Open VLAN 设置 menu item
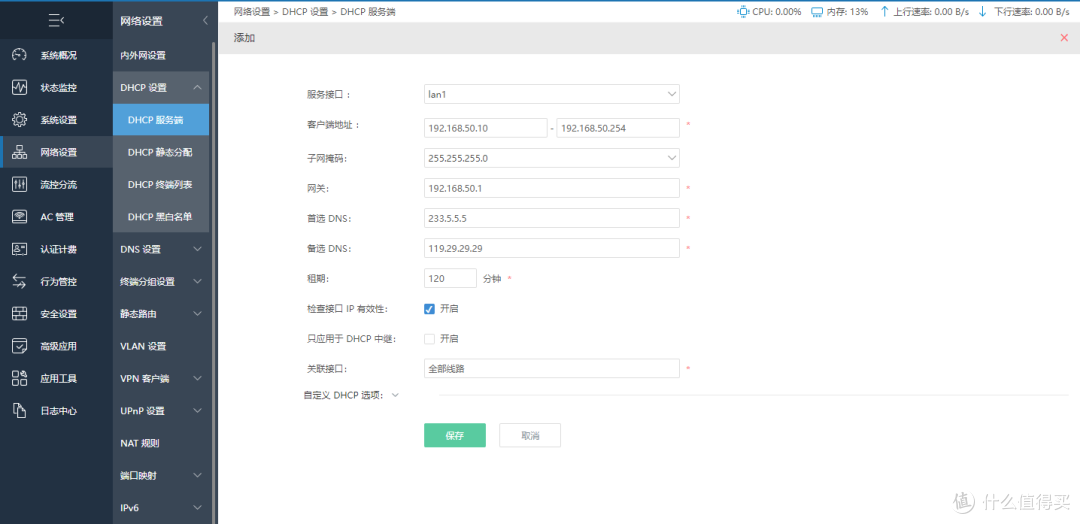 point(161,346)
